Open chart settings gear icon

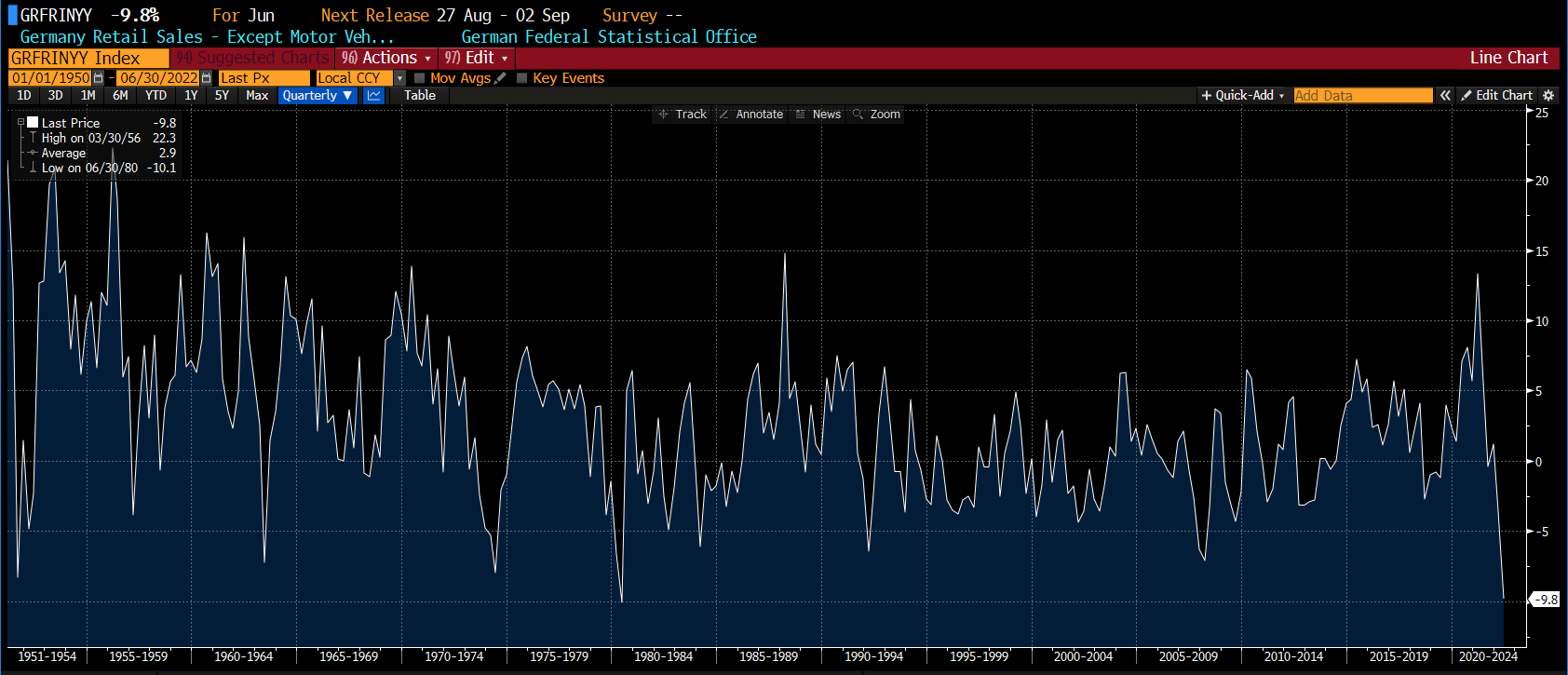[x=1548, y=96]
